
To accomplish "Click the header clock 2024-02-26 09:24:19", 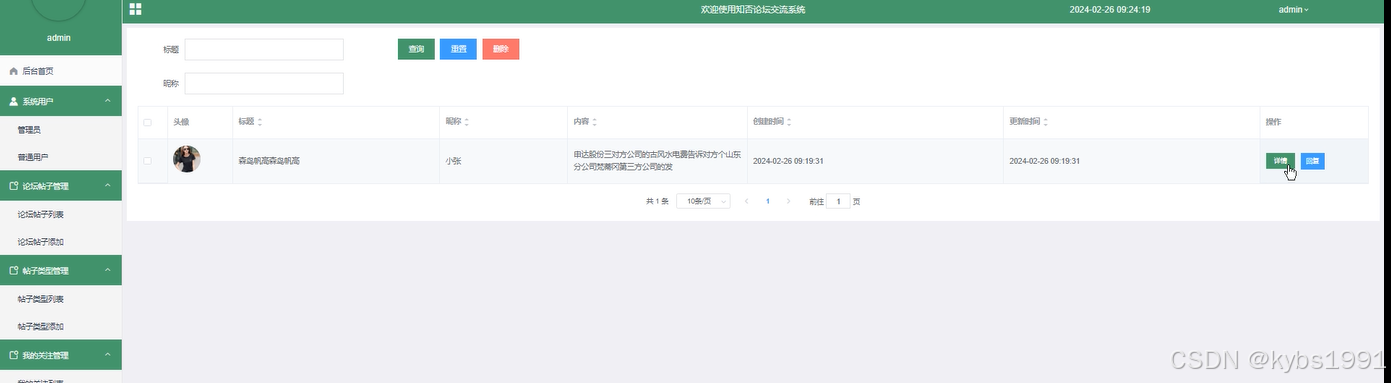I will point(1110,9).
